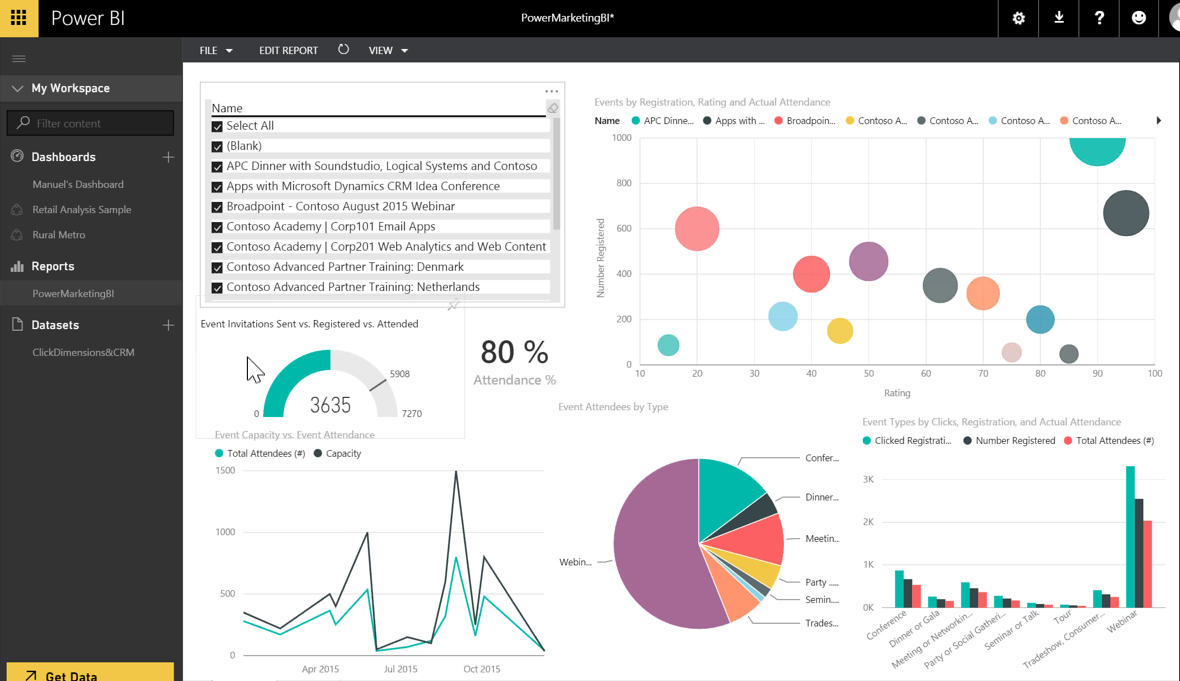Open the settings gear icon
Viewport: 1180px width, 681px height.
1018,18
